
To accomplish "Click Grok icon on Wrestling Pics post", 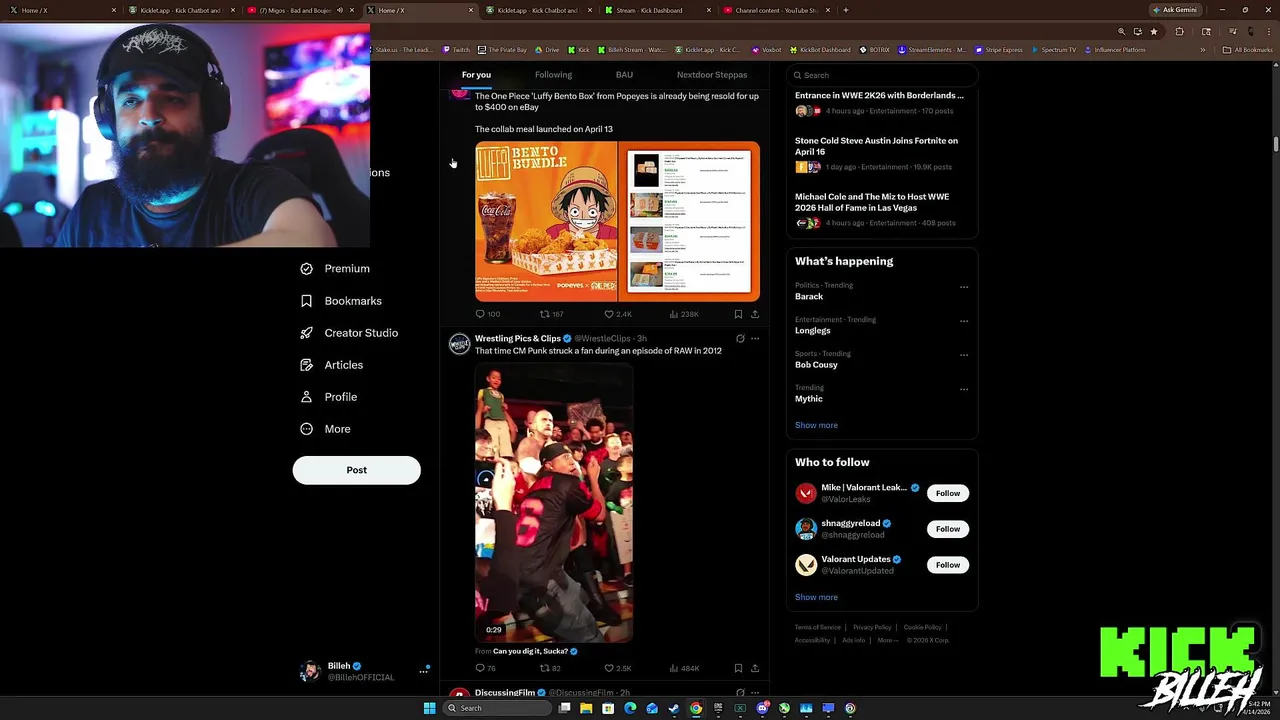I will click(x=740, y=338).
